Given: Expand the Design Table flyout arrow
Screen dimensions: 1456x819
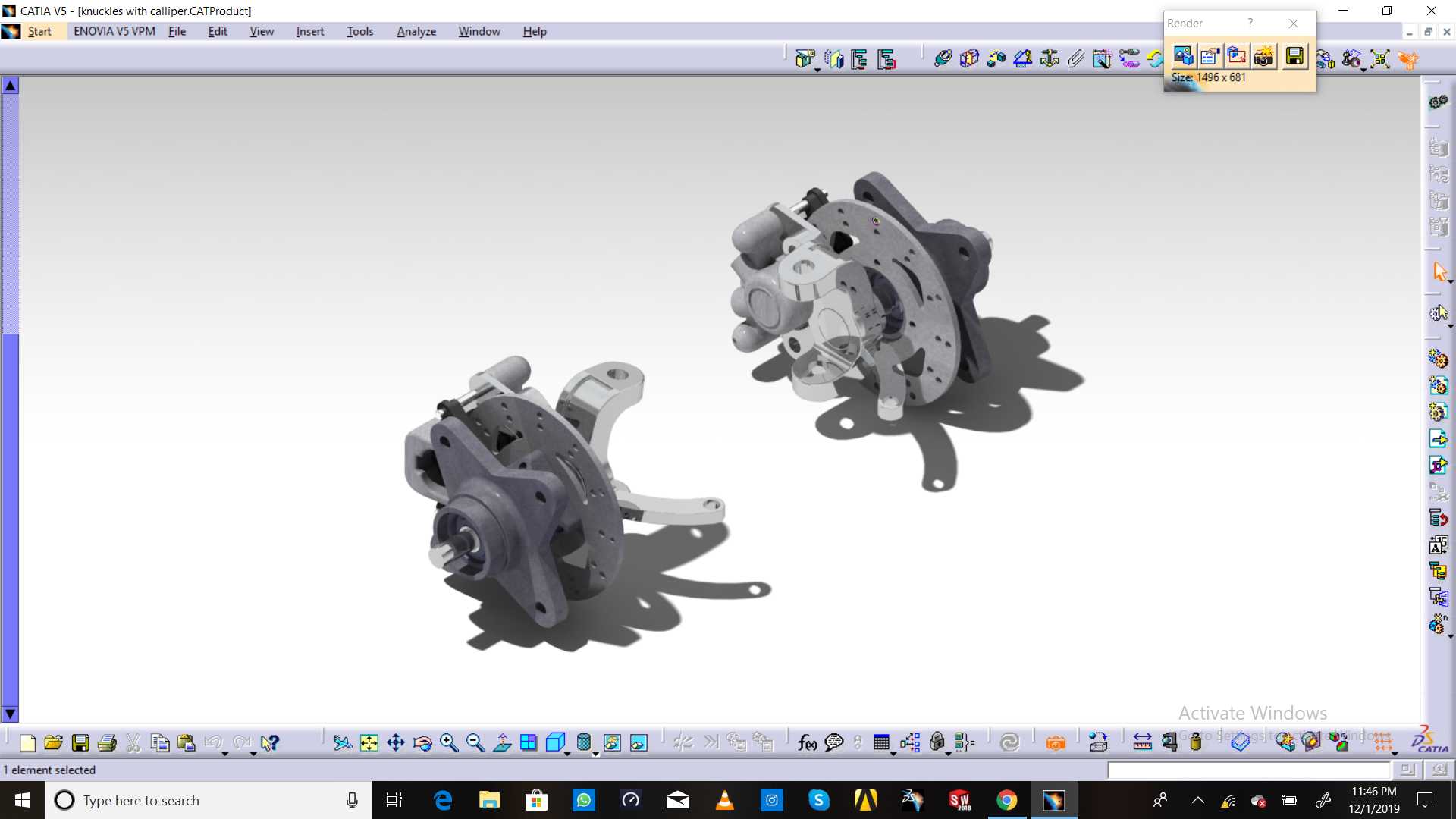Looking at the screenshot, I should (x=893, y=754).
